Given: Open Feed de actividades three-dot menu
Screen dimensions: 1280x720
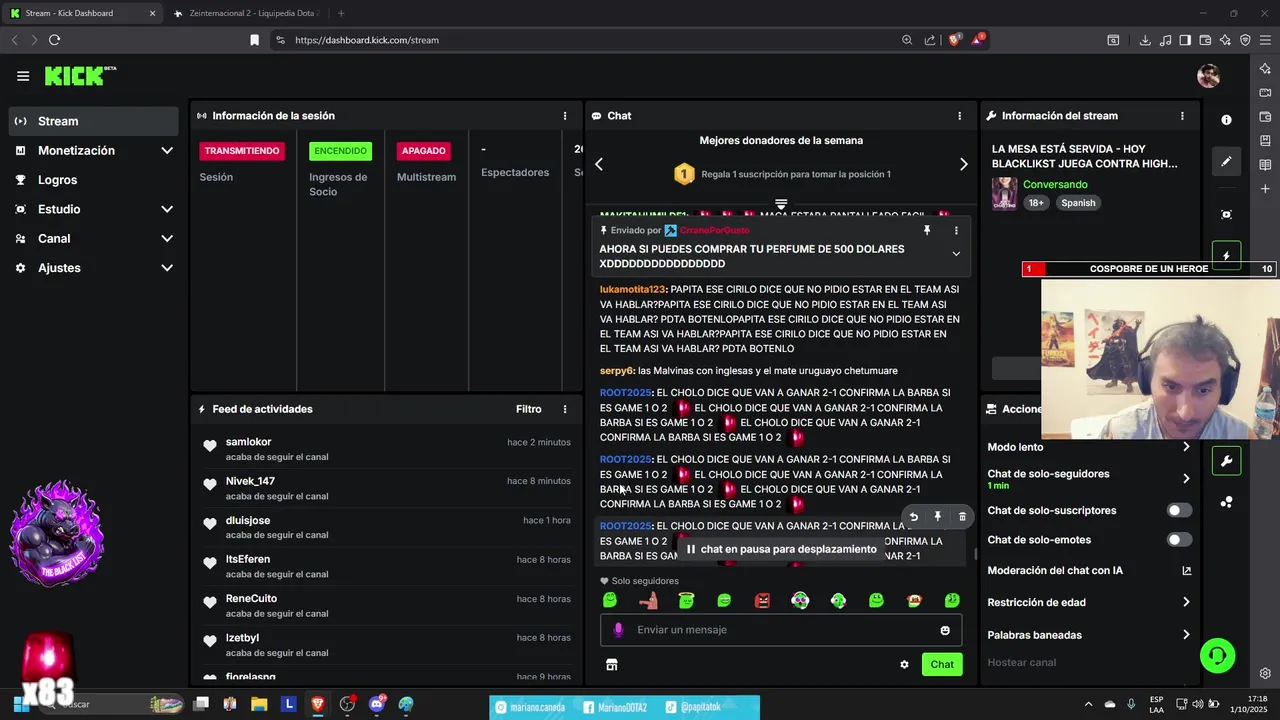Looking at the screenshot, I should 565,409.
